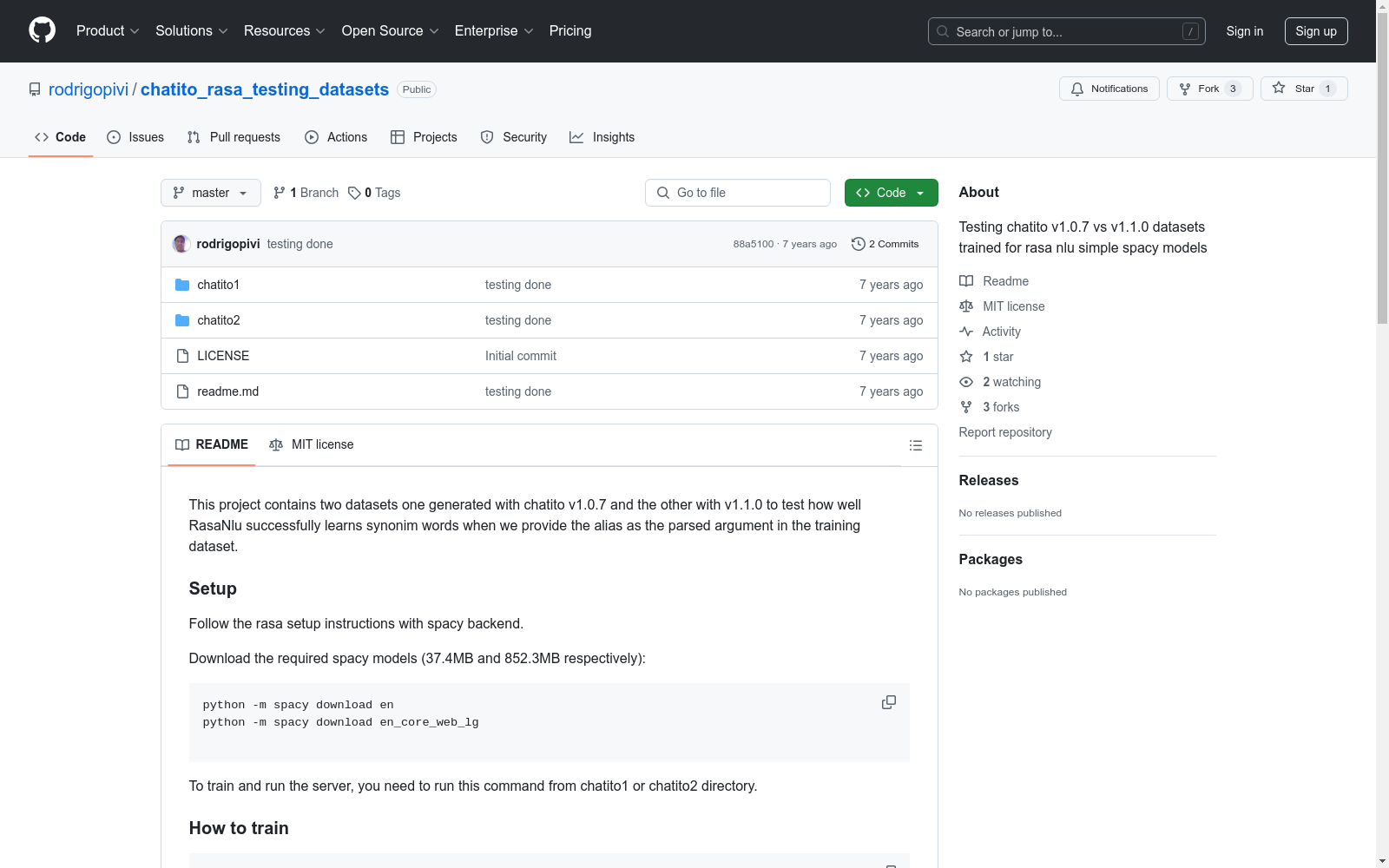The image size is (1389, 868).
Task: Click the chatito1 folder icon
Action: coord(182,285)
